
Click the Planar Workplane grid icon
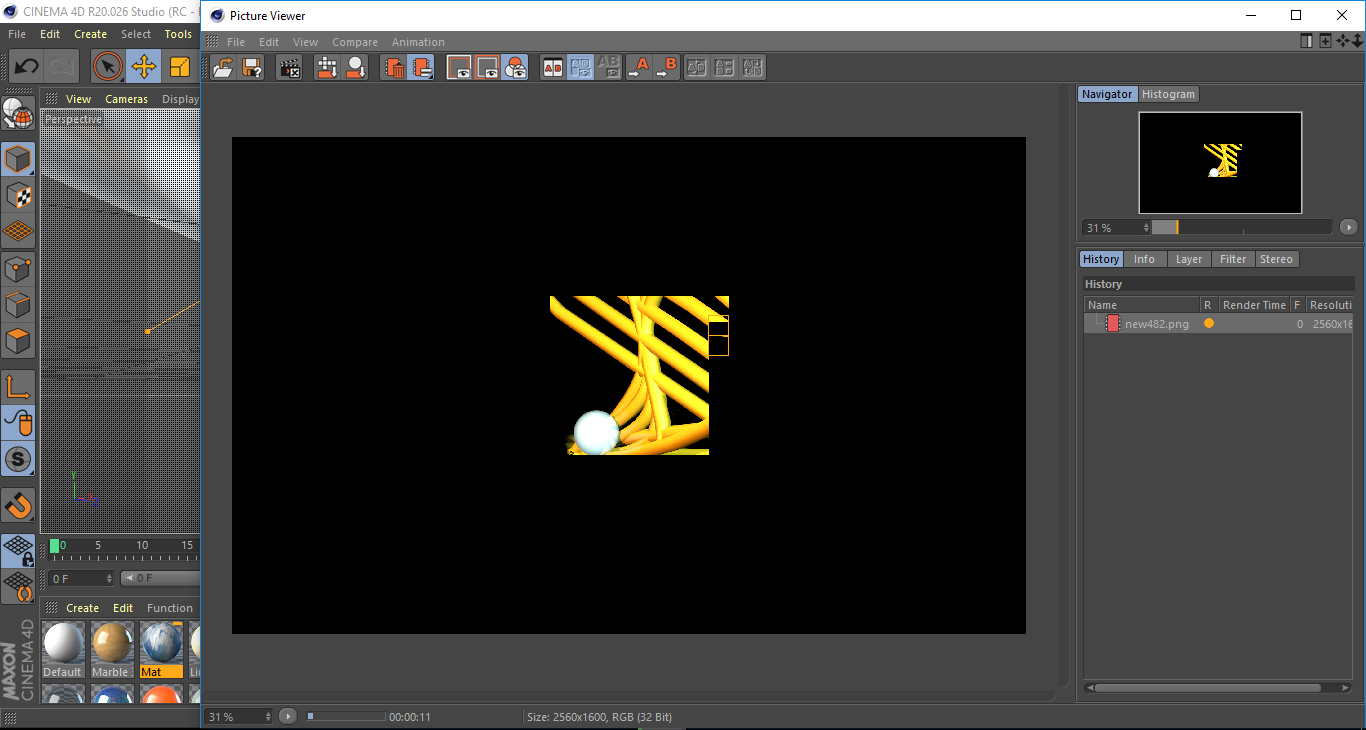[x=18, y=586]
